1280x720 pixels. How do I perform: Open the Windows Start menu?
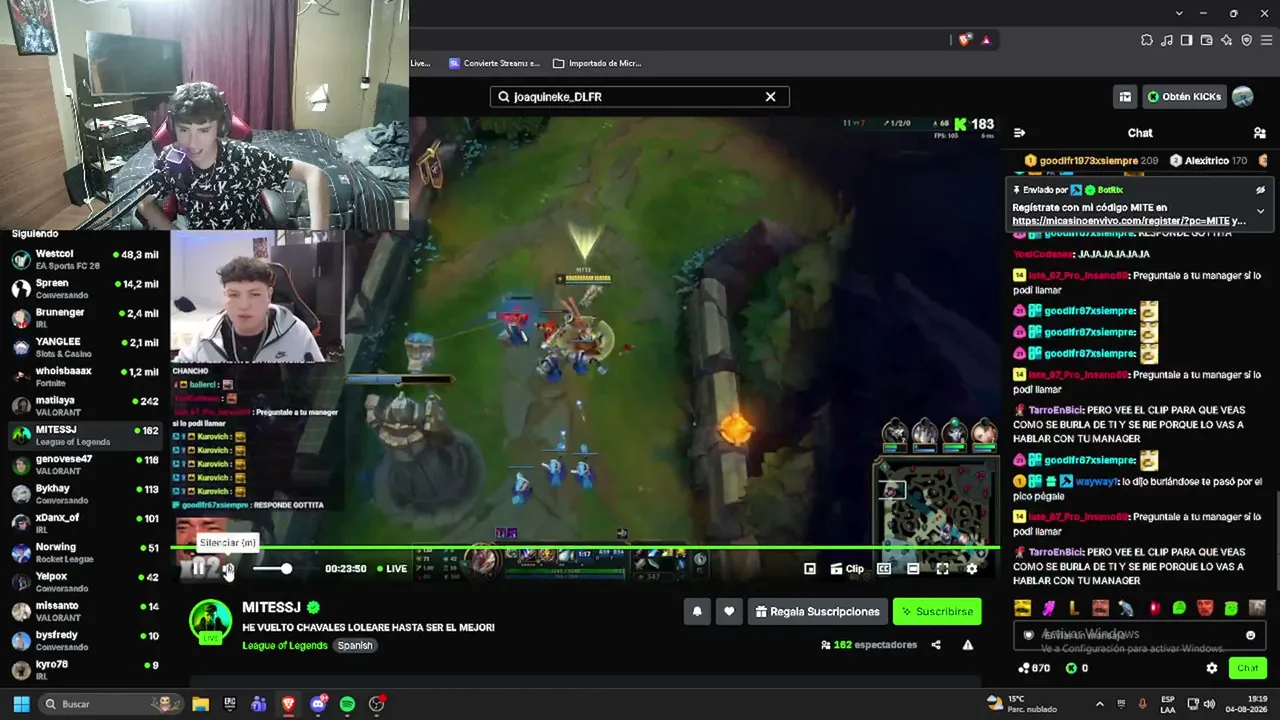(21, 704)
